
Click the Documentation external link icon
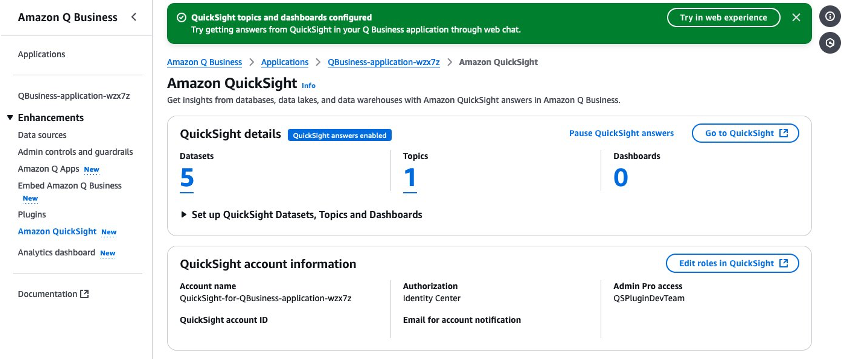(85, 294)
